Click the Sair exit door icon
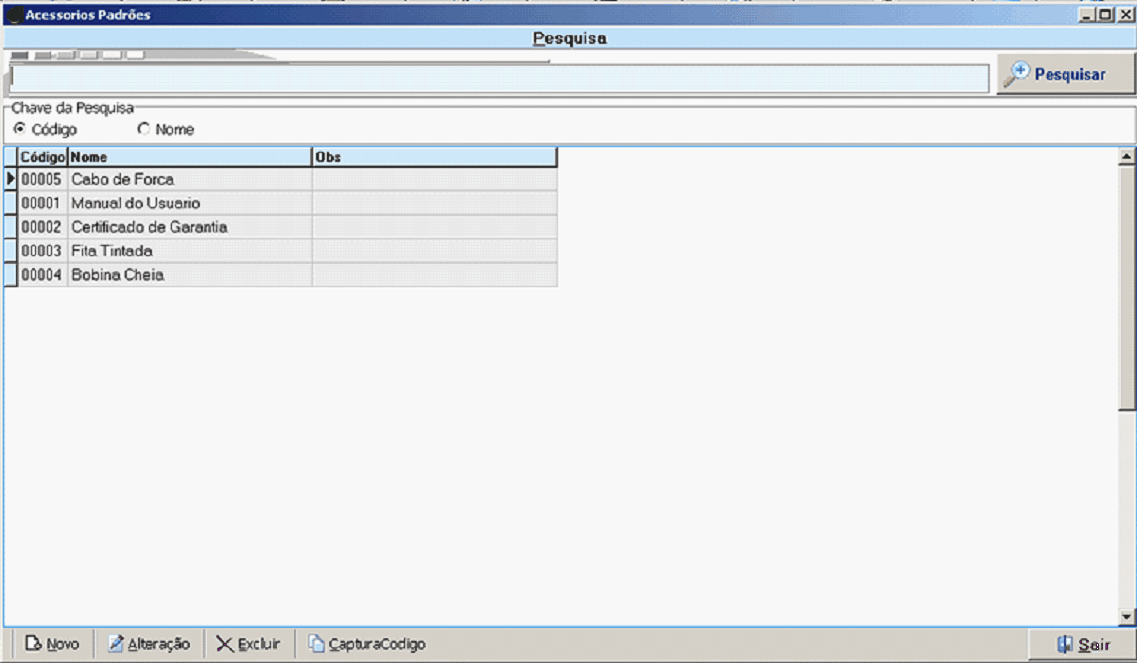 point(1065,644)
